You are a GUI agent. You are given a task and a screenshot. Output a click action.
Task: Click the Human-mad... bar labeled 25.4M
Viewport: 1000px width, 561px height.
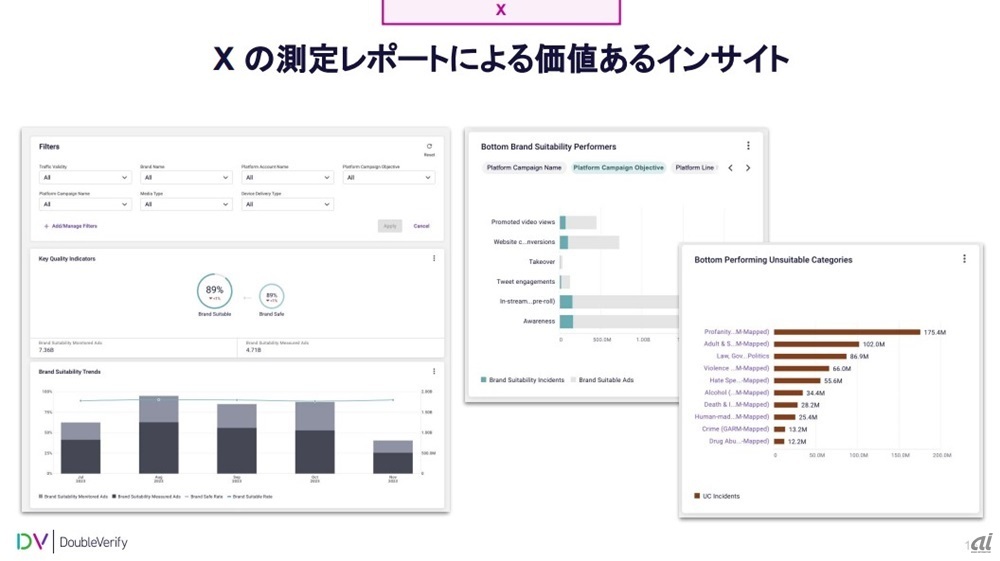[x=784, y=417]
